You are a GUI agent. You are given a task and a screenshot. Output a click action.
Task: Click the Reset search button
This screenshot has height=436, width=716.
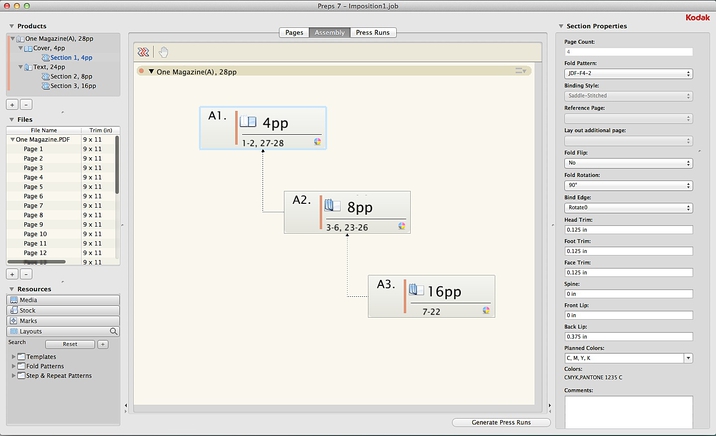click(70, 343)
